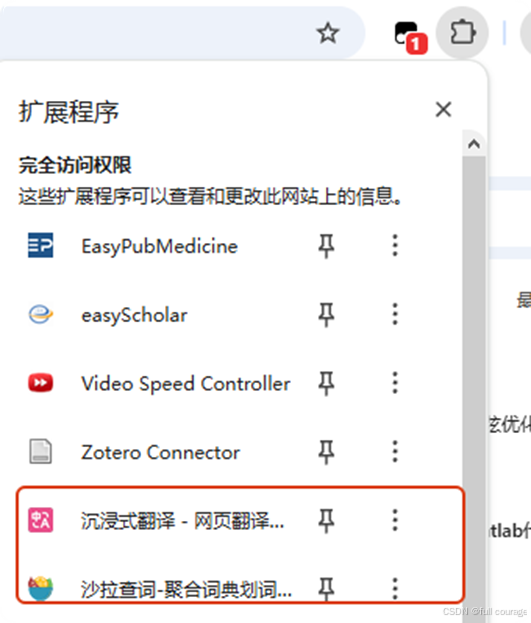Viewport: 531px width, 623px height.
Task: Toggle pin for Video Speed Controller
Action: click(326, 383)
